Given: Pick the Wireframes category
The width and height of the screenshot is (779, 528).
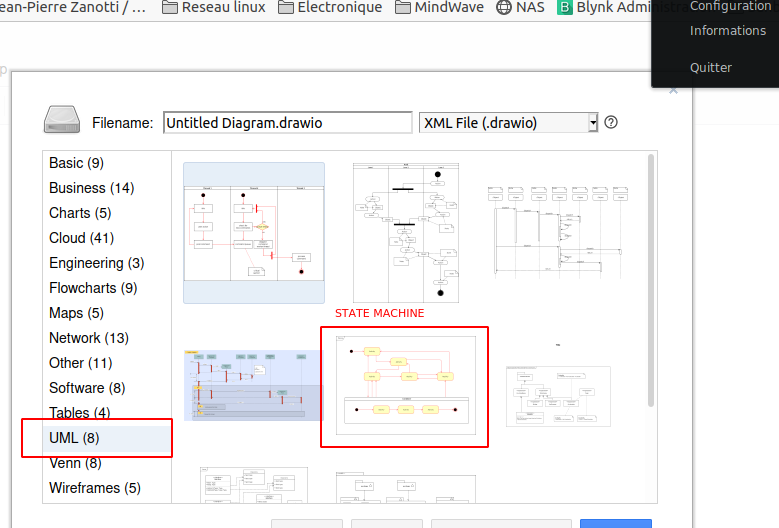Looking at the screenshot, I should click(94, 488).
